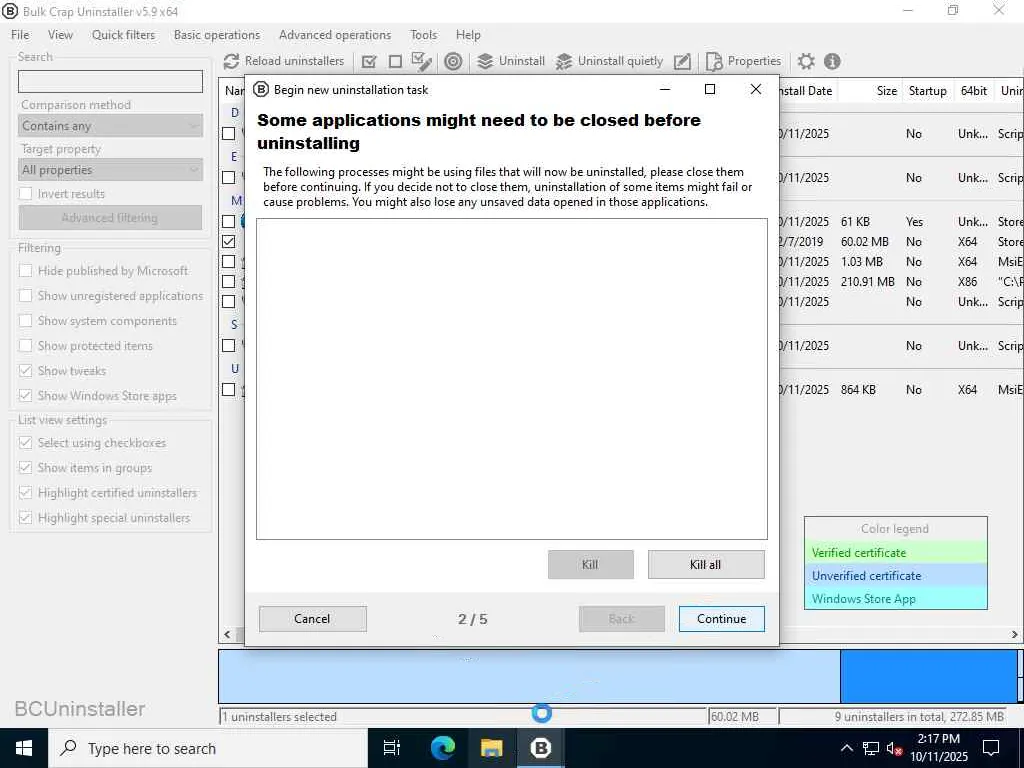The image size is (1024, 768).
Task: Check the 864 KB row checkbox
Action: click(x=229, y=389)
